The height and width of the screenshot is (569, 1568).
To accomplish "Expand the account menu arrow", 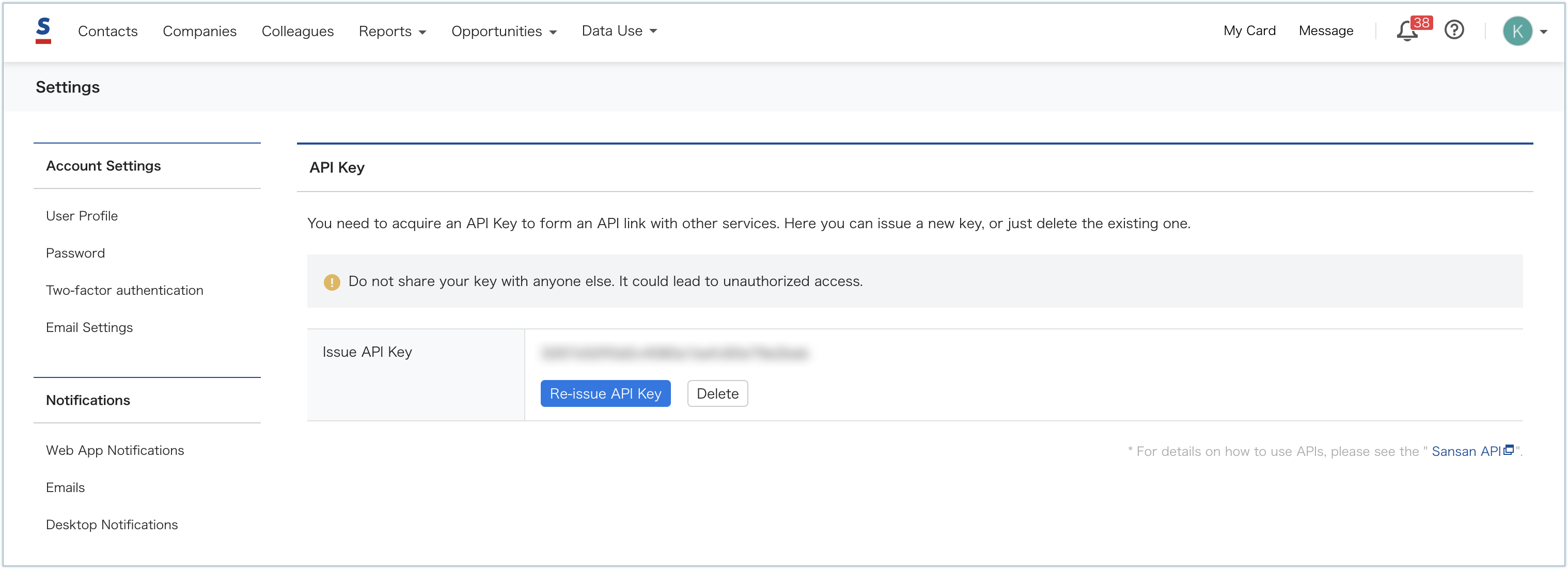I will (1544, 31).
